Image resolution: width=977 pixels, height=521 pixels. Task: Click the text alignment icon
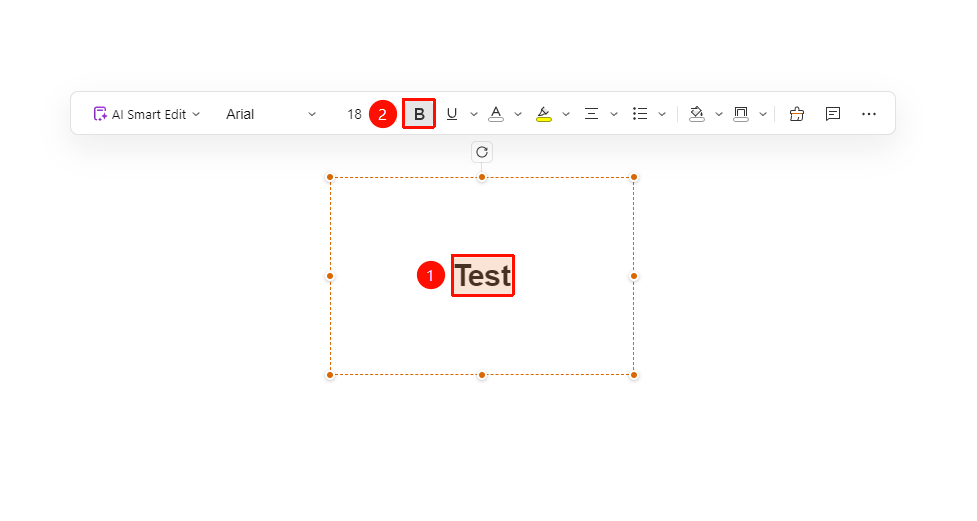(x=591, y=114)
